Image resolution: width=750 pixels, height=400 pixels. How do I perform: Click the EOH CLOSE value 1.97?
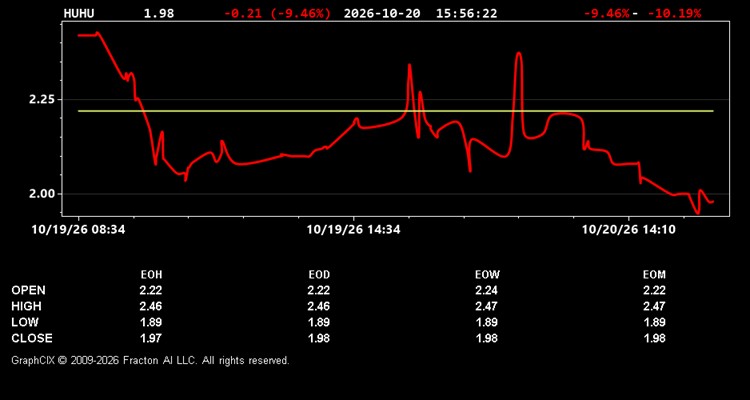(151, 338)
